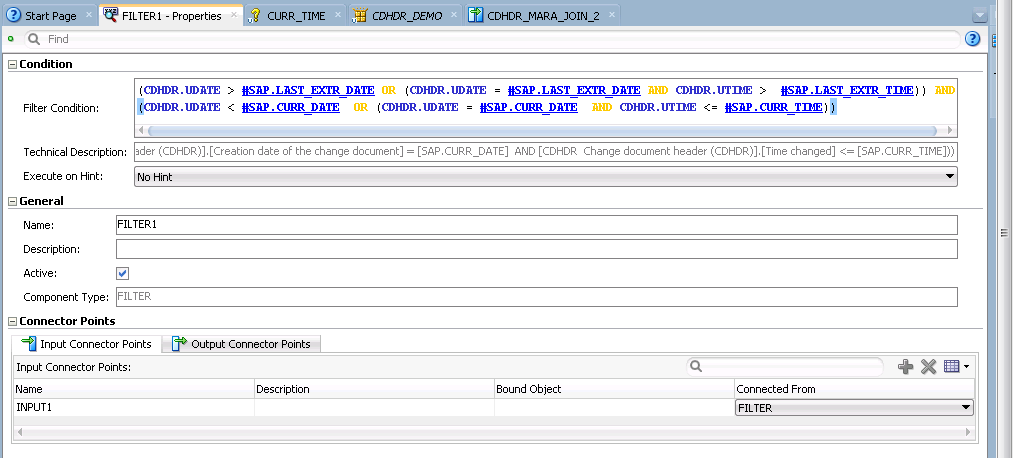Open the tab list dropdown arrow
The image size is (1018, 458).
tap(980, 16)
